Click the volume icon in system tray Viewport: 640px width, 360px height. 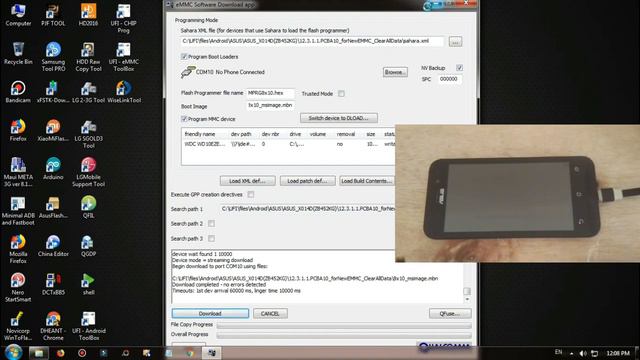(583, 353)
